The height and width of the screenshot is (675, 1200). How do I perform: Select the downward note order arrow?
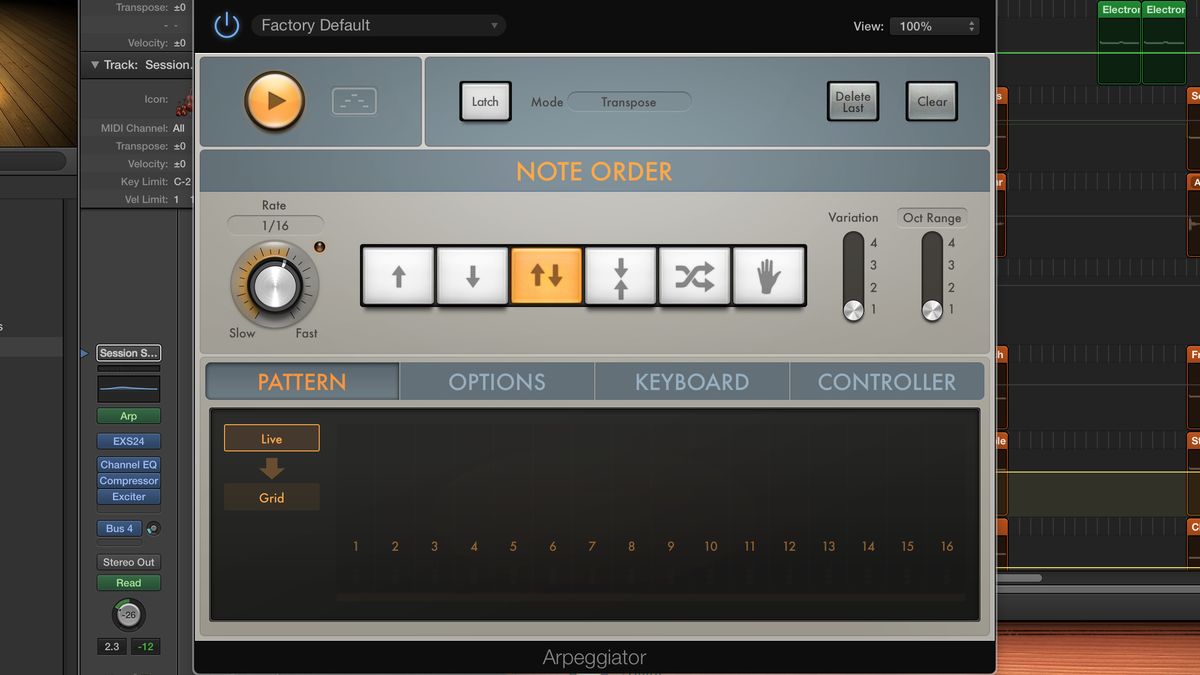471,276
